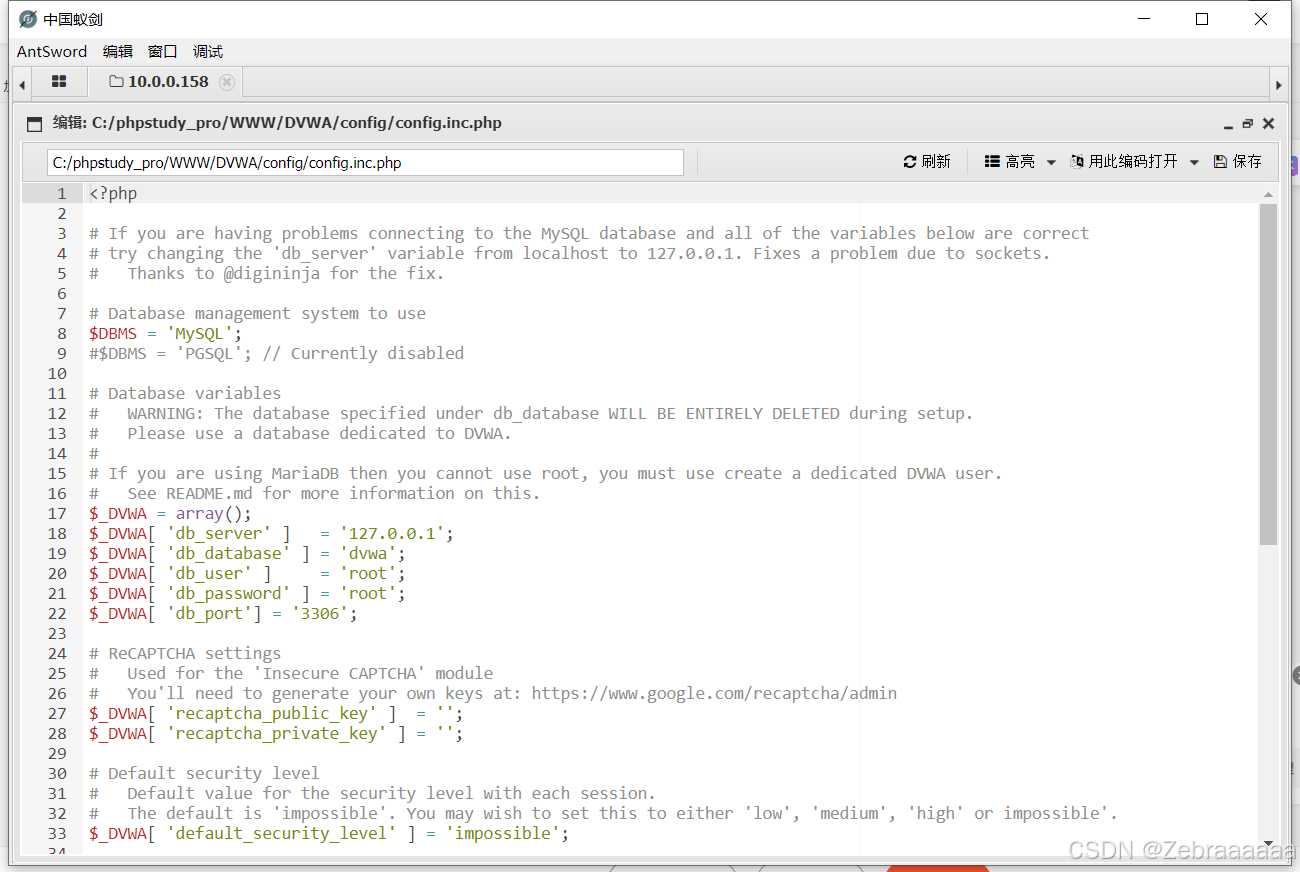This screenshot has height=872, width=1300.
Task: Click the 'recaptcha_public_key' text
Action: pos(272,713)
